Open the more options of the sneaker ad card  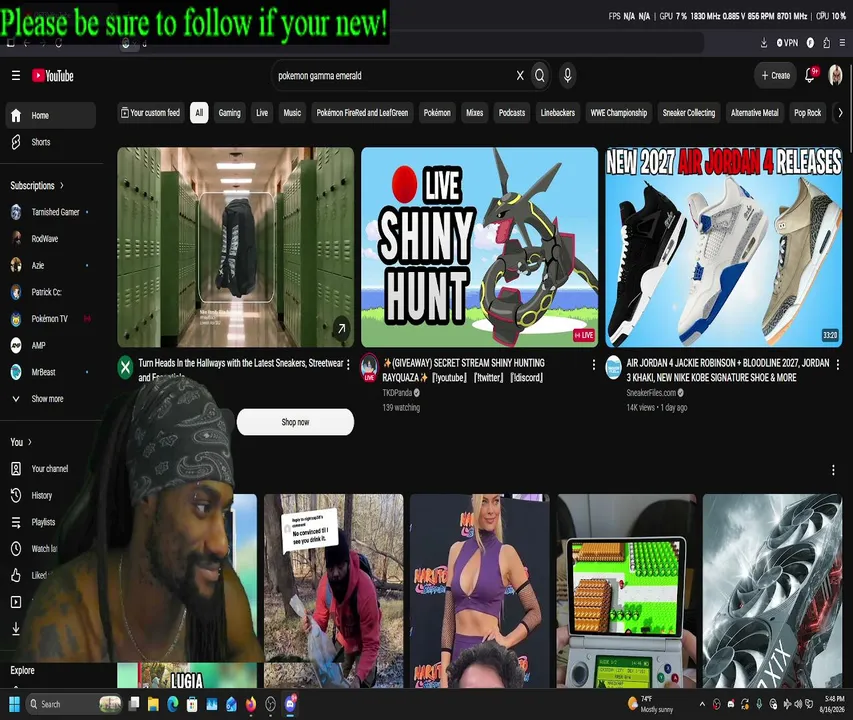tap(348, 364)
